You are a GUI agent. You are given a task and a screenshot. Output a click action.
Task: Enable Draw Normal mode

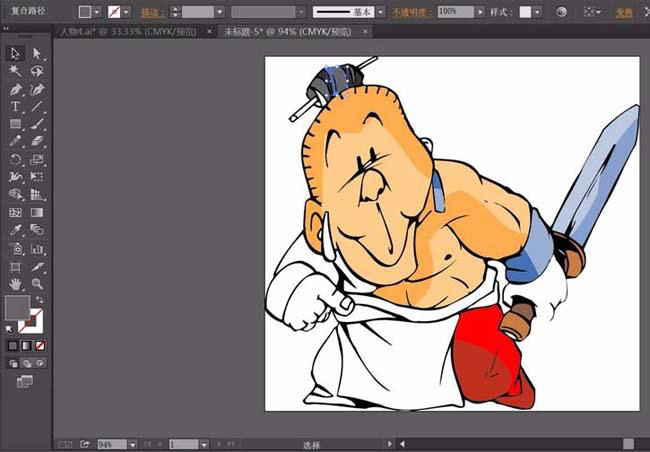point(13,364)
